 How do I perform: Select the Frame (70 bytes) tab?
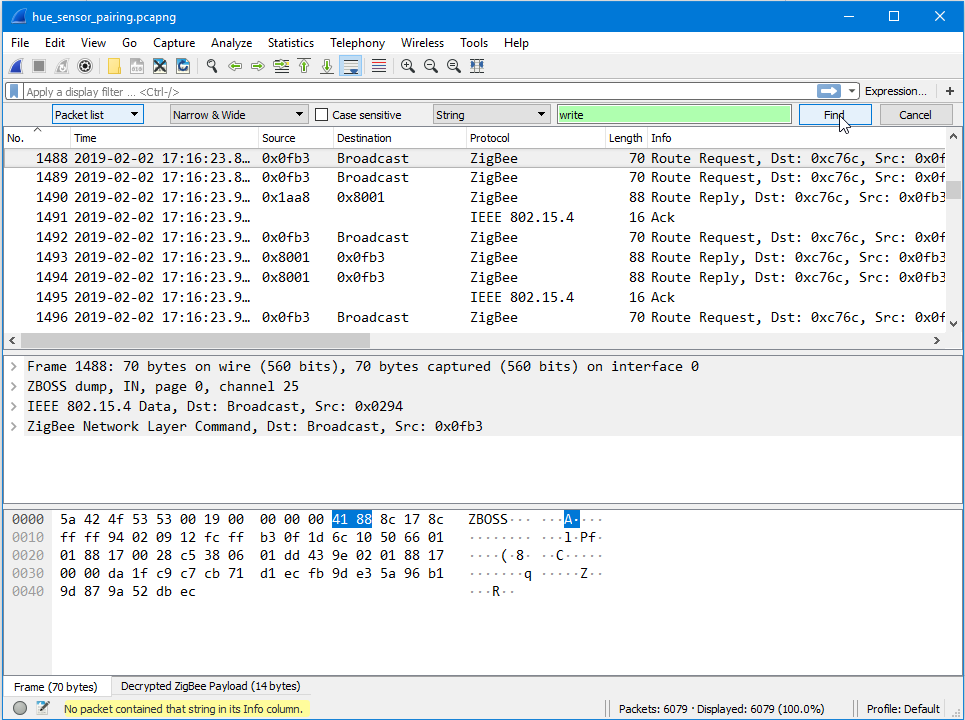56,687
